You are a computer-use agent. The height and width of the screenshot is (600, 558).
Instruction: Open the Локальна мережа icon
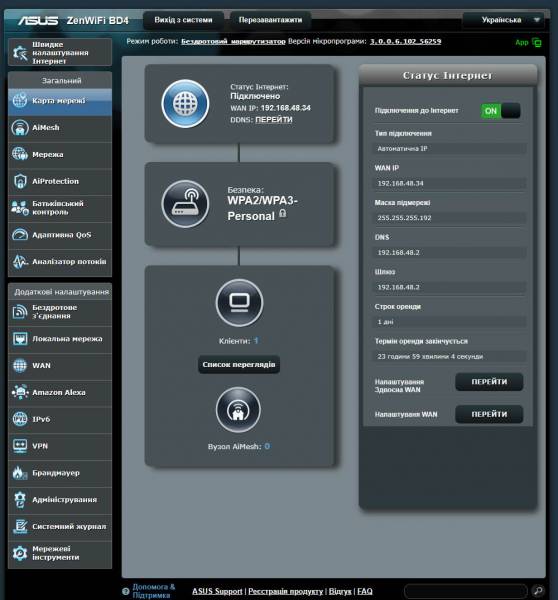click(20, 339)
